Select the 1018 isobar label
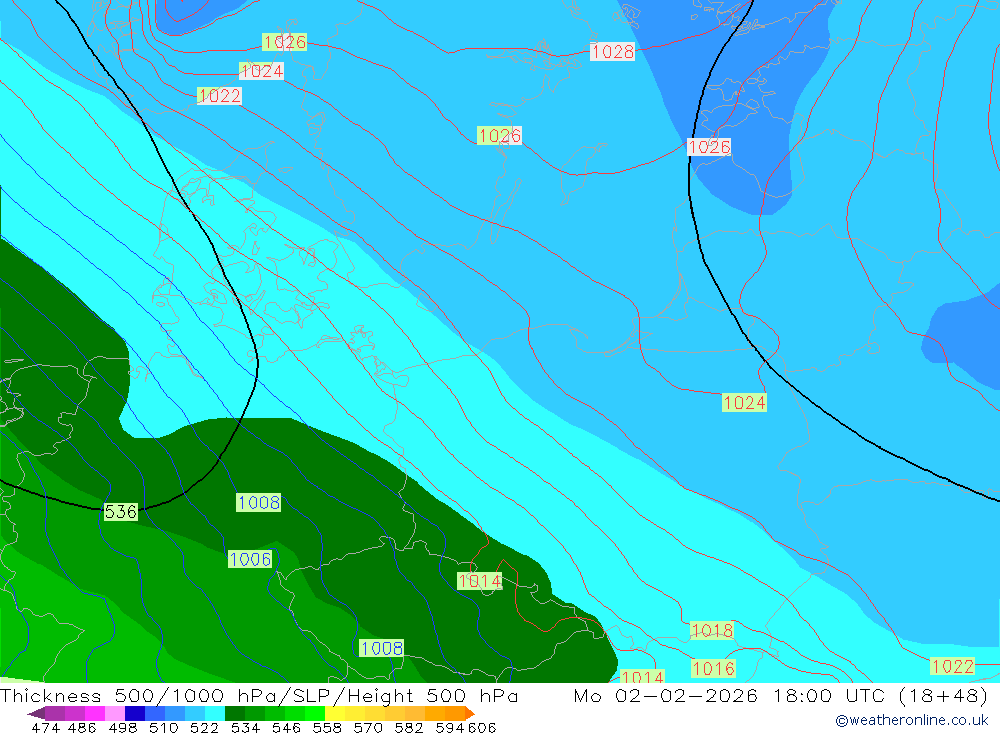This screenshot has width=1000, height=733. [712, 631]
